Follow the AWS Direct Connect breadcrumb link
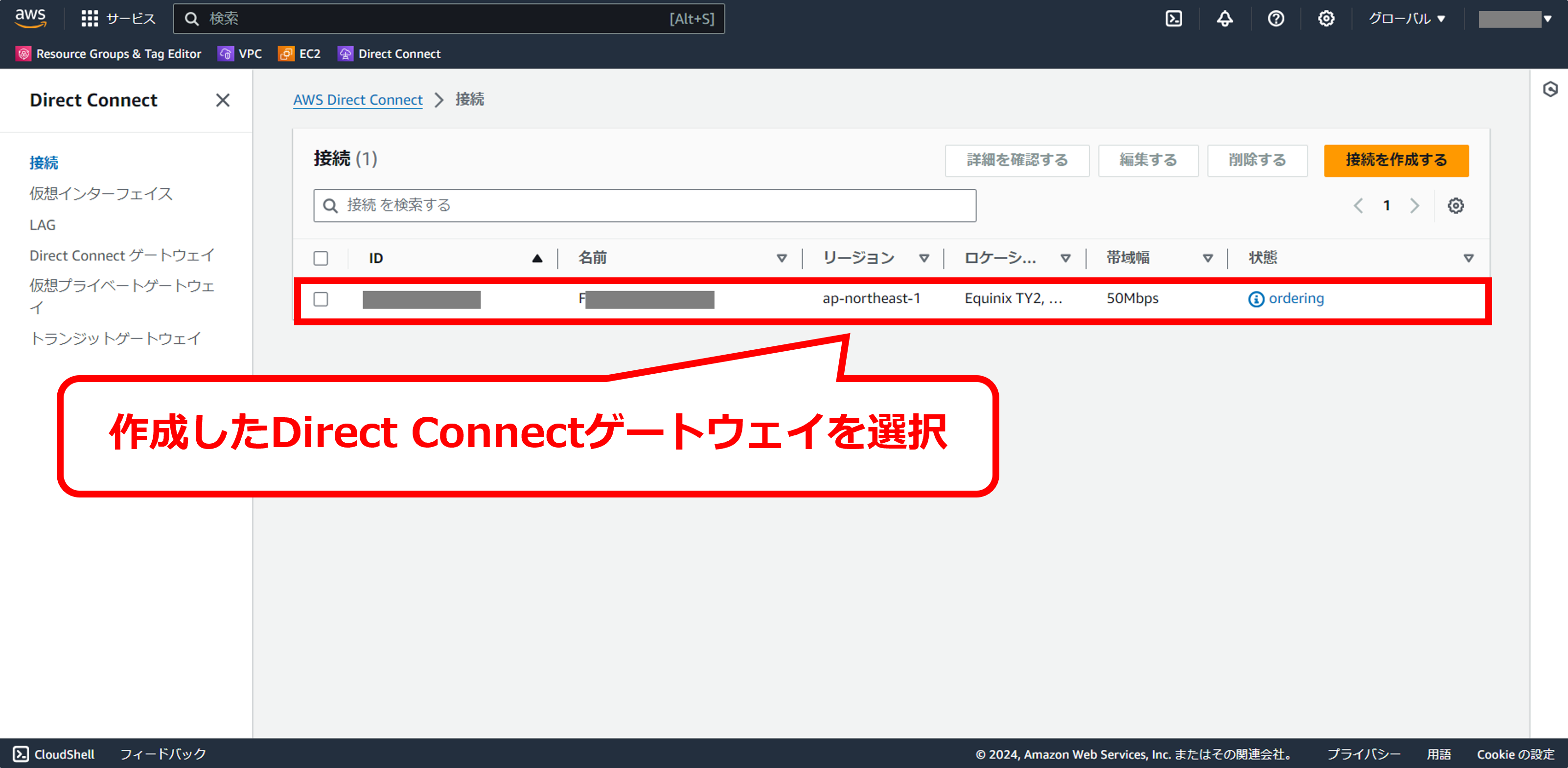 point(357,99)
